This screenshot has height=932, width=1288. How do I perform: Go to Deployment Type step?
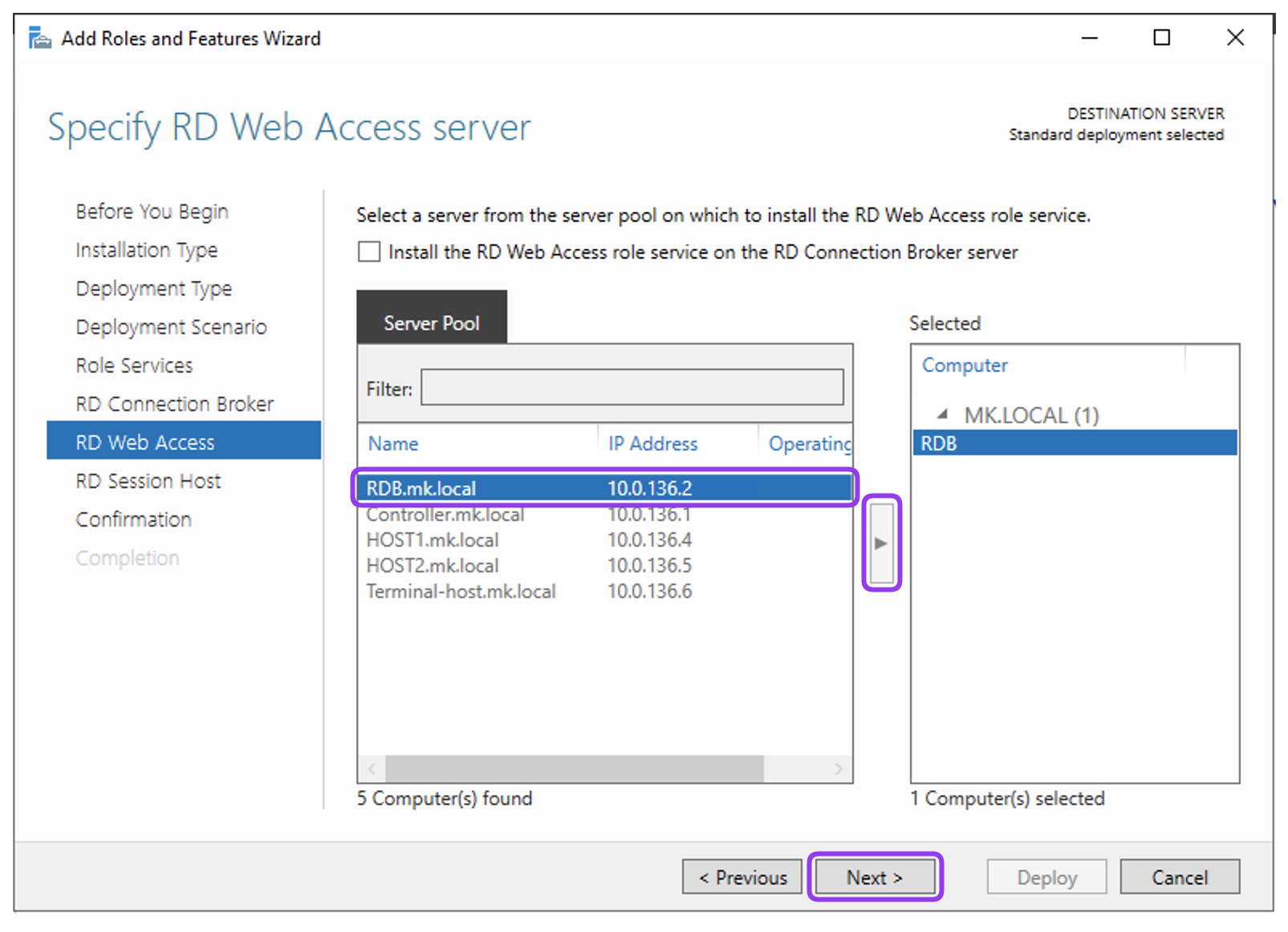pyautogui.click(x=153, y=288)
